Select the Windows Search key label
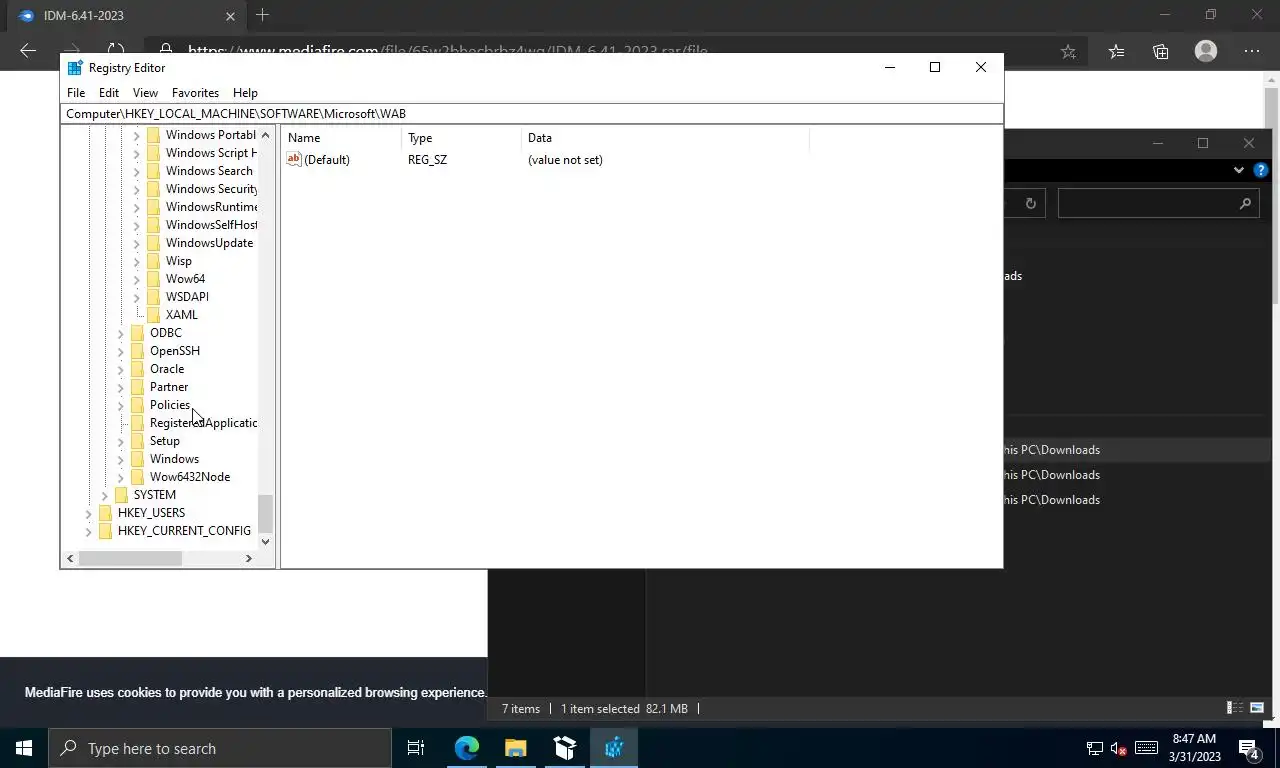 (x=209, y=171)
